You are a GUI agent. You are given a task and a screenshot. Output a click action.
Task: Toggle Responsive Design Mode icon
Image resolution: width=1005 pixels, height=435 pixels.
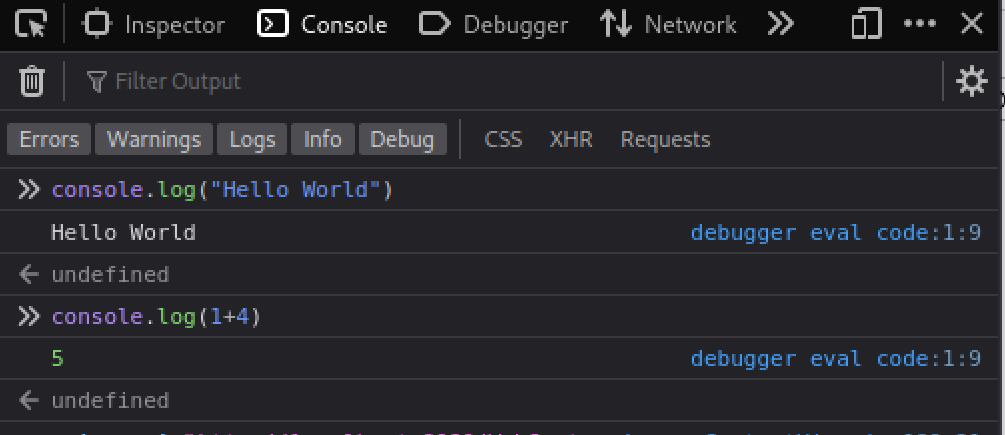(x=865, y=25)
